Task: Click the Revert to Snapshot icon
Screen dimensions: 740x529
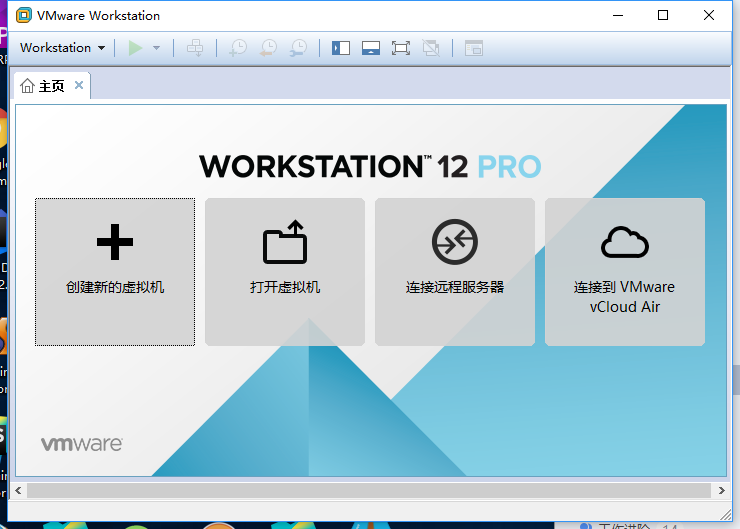Action: pos(268,48)
